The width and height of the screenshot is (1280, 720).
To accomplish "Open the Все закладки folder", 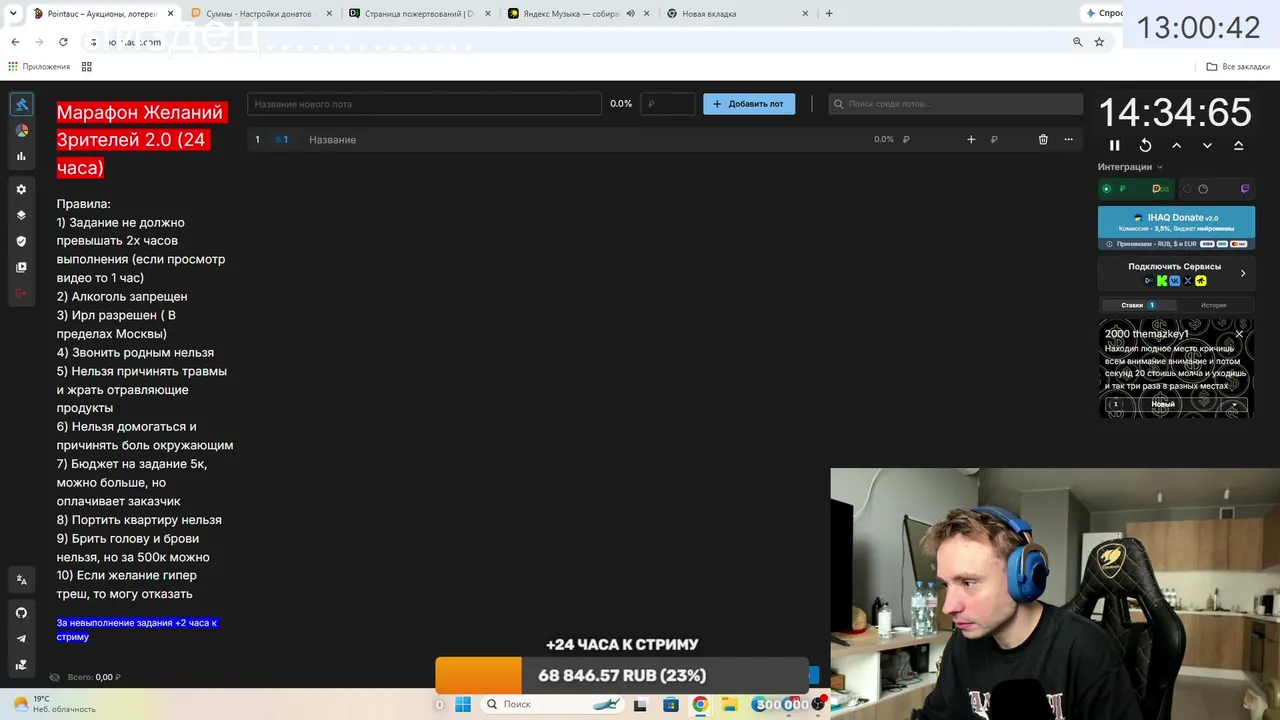I will click(x=1238, y=67).
